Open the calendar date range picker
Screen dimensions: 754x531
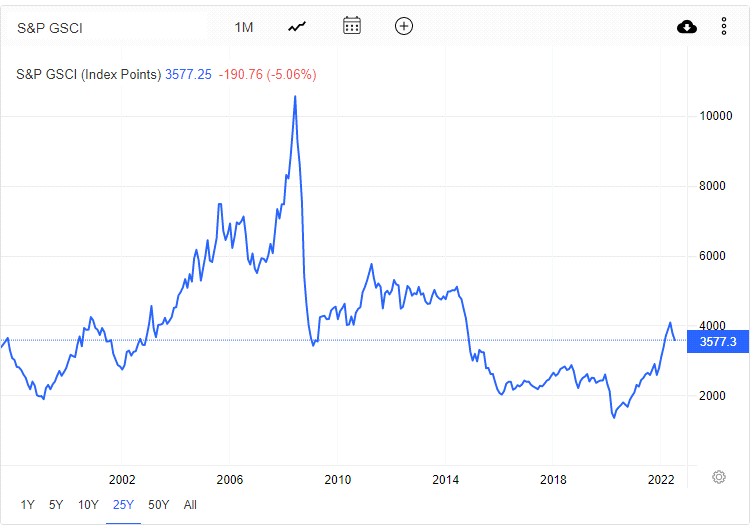pos(351,26)
